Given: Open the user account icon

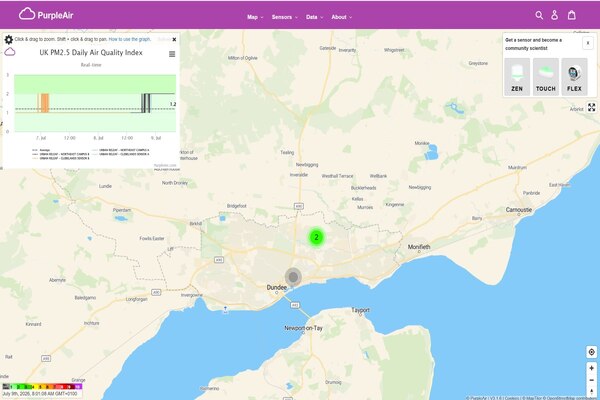Looking at the screenshot, I should pyautogui.click(x=554, y=15).
